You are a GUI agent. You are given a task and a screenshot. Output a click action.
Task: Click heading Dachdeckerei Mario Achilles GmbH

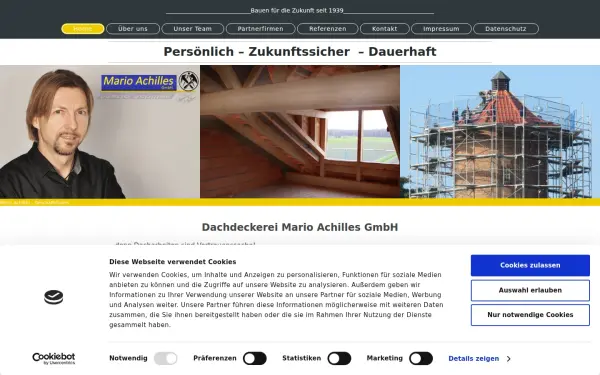pos(300,227)
